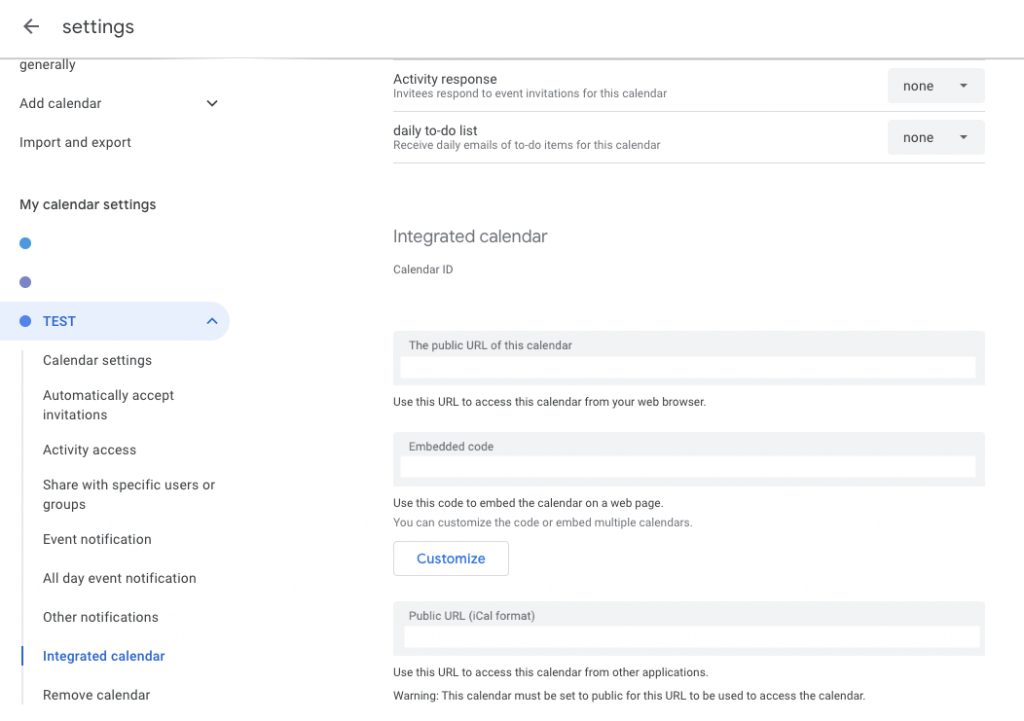Click the back arrow next to settings

coord(31,27)
